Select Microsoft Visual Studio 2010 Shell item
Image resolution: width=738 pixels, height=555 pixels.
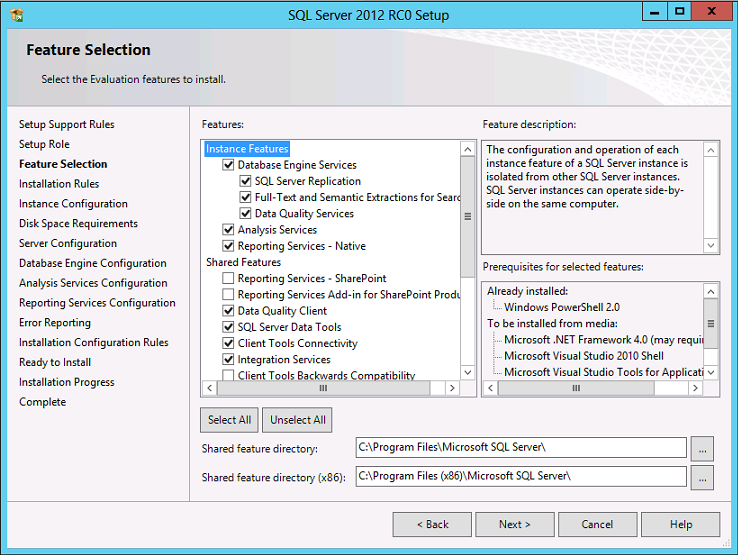(584, 356)
